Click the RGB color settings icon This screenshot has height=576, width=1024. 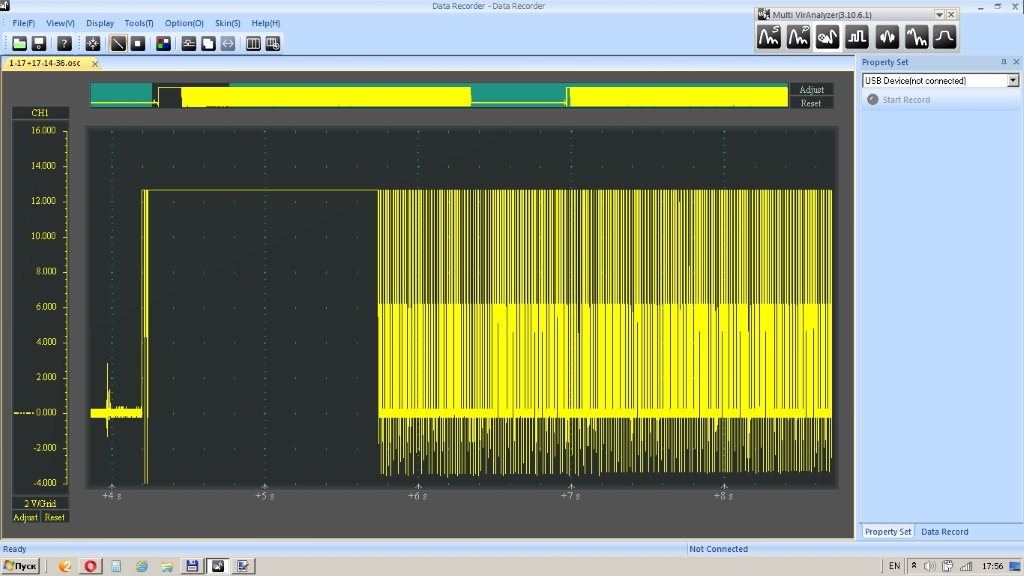pyautogui.click(x=163, y=43)
